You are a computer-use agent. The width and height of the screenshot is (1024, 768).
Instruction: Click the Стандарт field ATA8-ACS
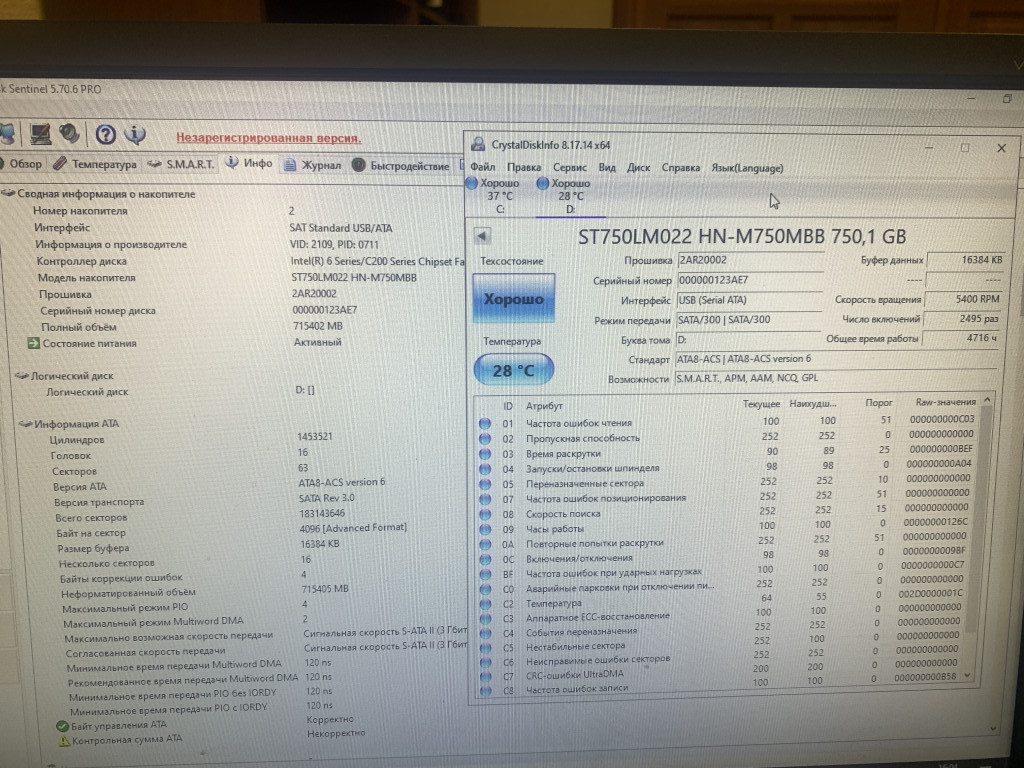836,359
